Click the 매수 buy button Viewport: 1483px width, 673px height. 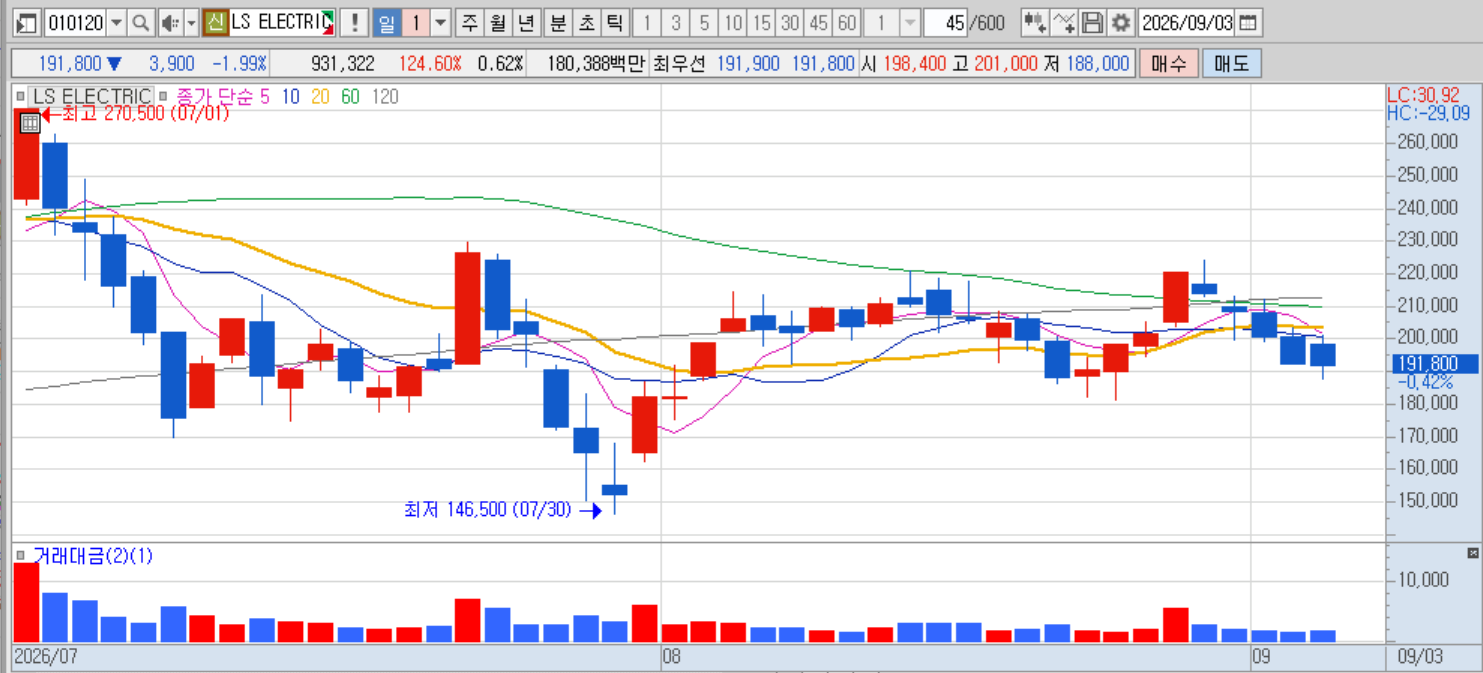coord(1167,63)
